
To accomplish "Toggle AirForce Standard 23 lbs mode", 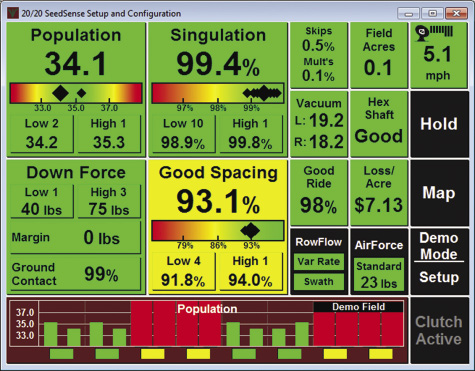I will point(379,274).
